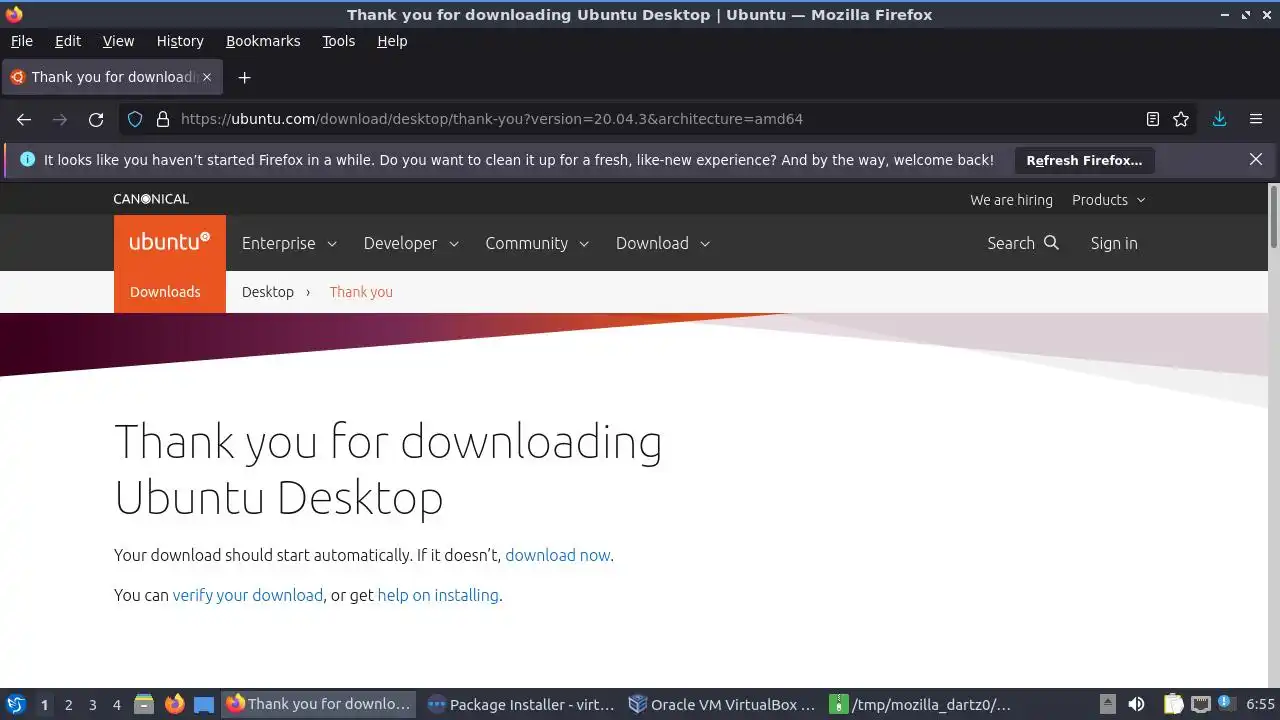1280x720 pixels.
Task: Expand the Download navigation dropdown
Action: click(663, 243)
